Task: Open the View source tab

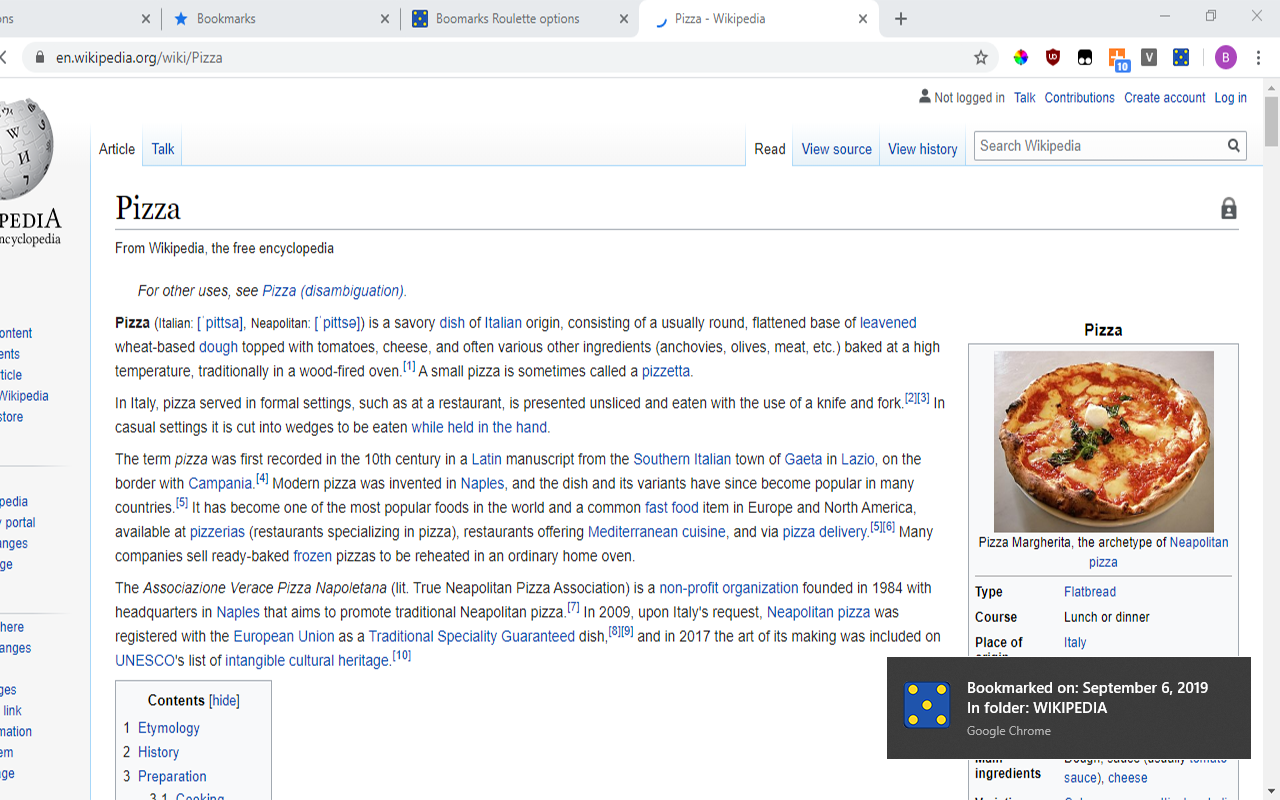Action: point(837,149)
